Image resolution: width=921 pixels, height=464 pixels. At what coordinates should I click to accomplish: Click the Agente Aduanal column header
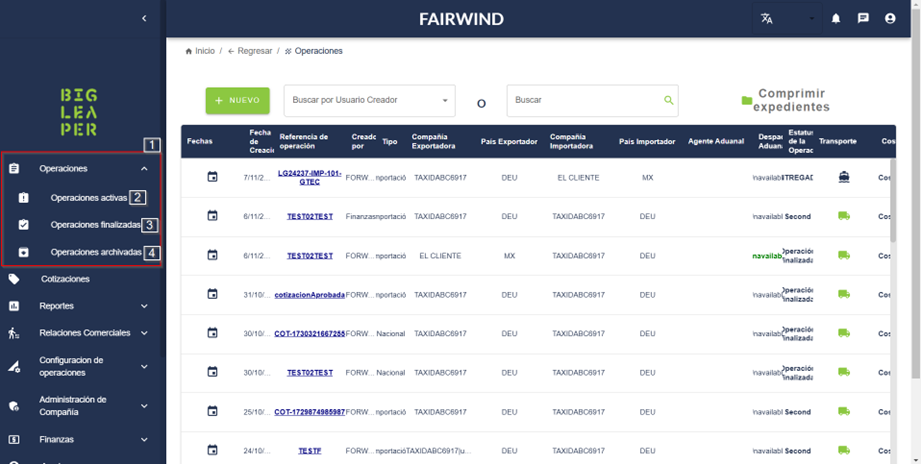pos(715,142)
